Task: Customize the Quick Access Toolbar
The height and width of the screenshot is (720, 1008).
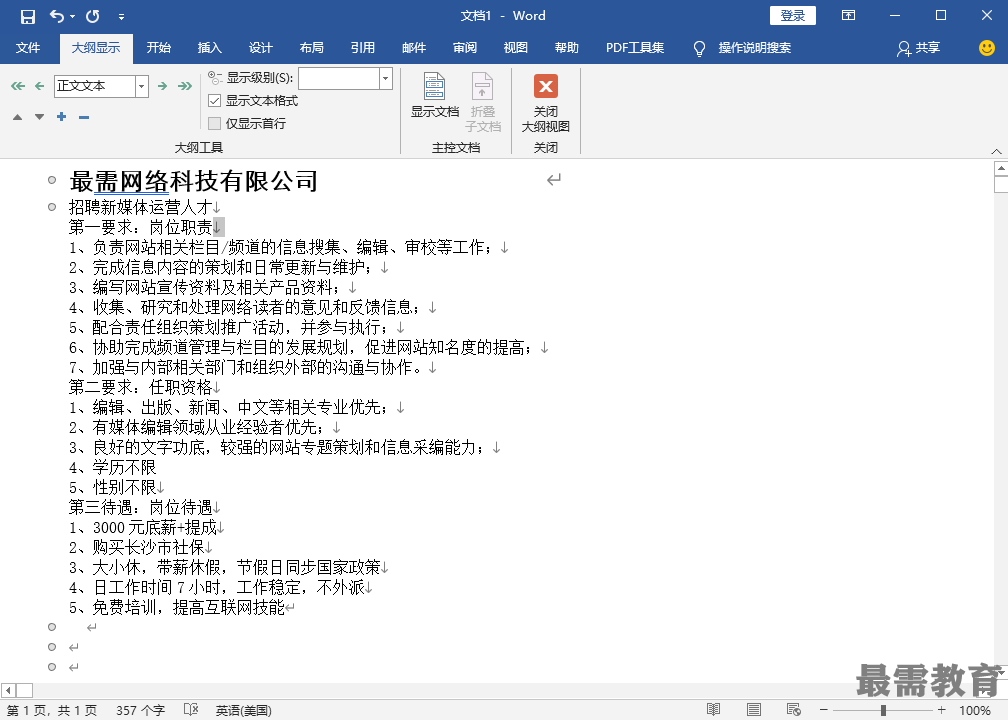Action: (x=122, y=17)
